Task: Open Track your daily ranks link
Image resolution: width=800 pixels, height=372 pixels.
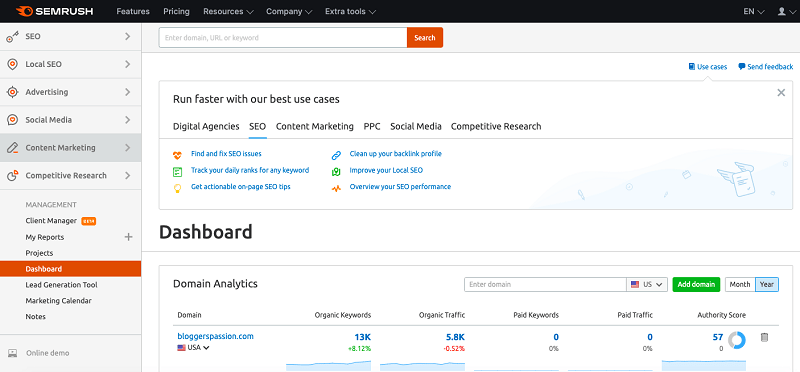Action: tap(250, 170)
